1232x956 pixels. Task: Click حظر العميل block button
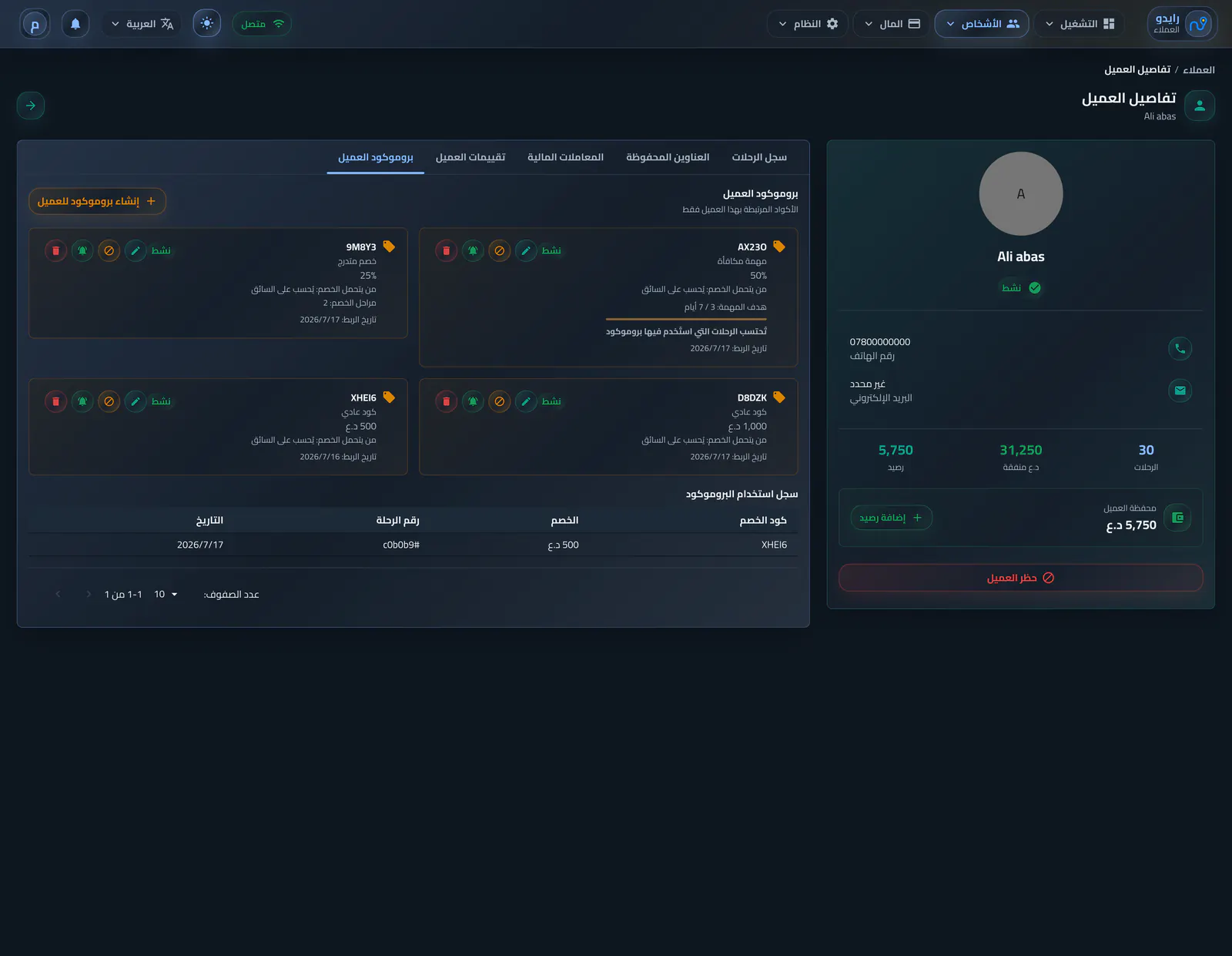tap(1021, 578)
